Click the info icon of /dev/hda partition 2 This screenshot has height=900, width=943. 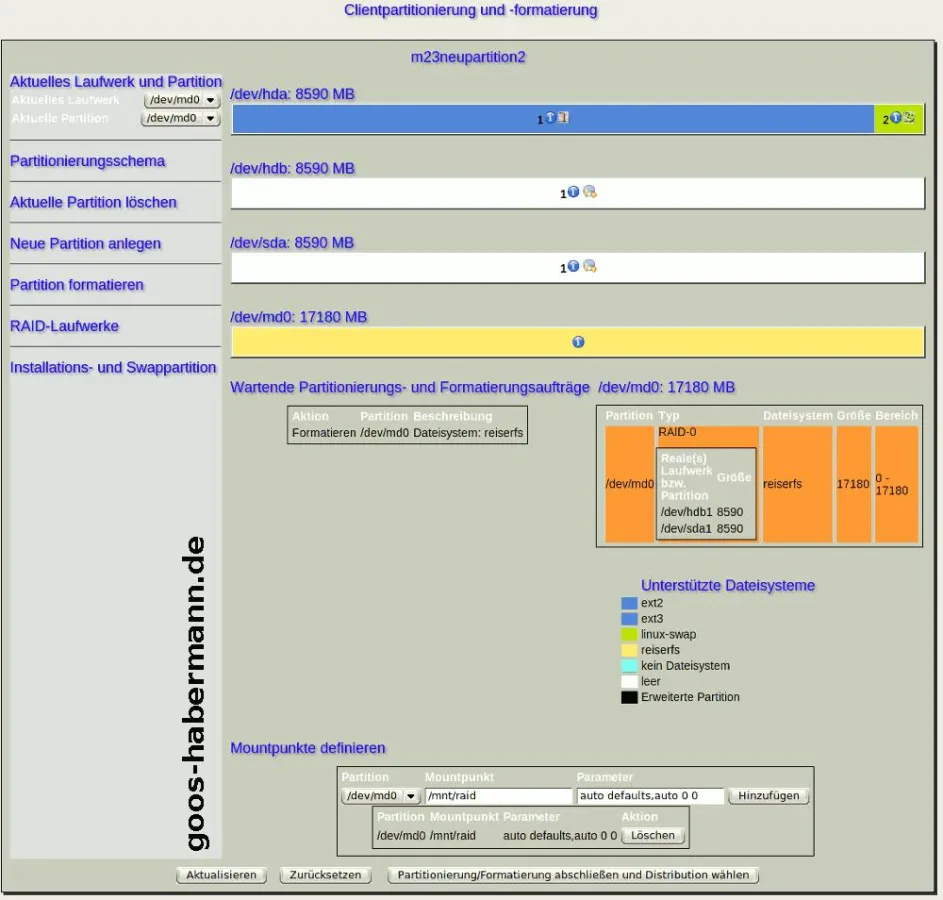pyautogui.click(x=896, y=118)
